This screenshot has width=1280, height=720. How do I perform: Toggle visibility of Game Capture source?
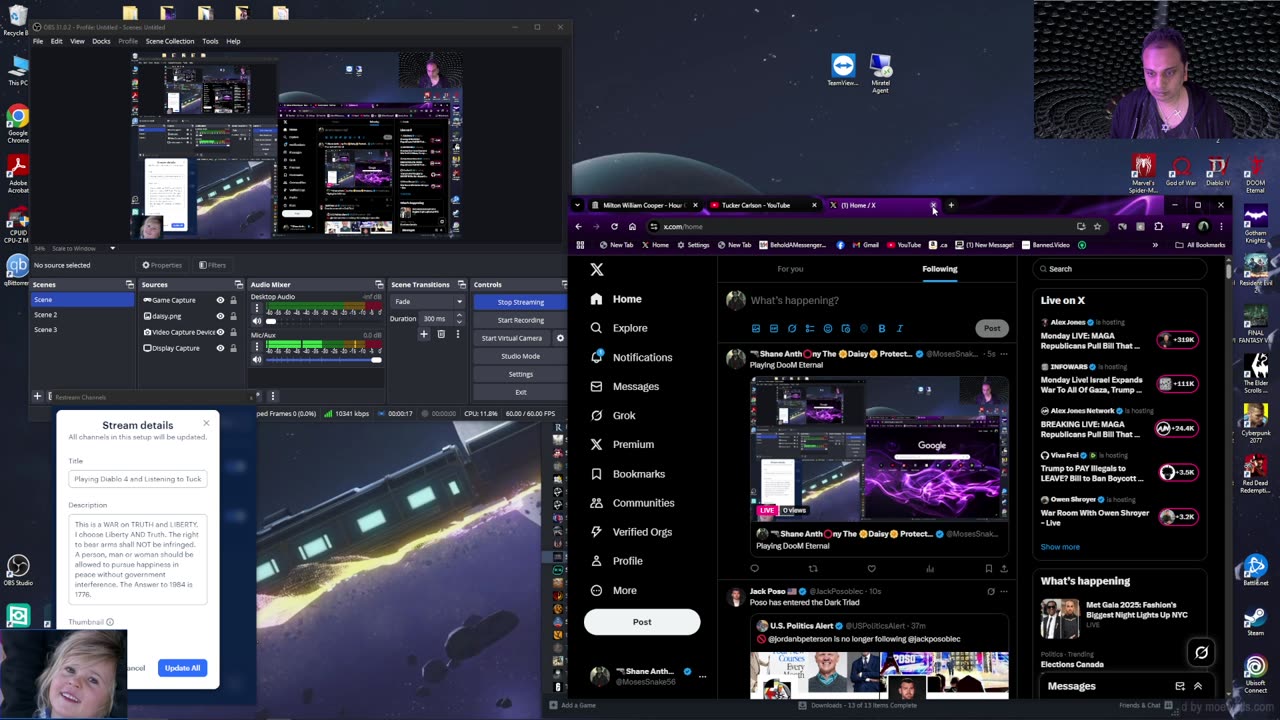220,300
